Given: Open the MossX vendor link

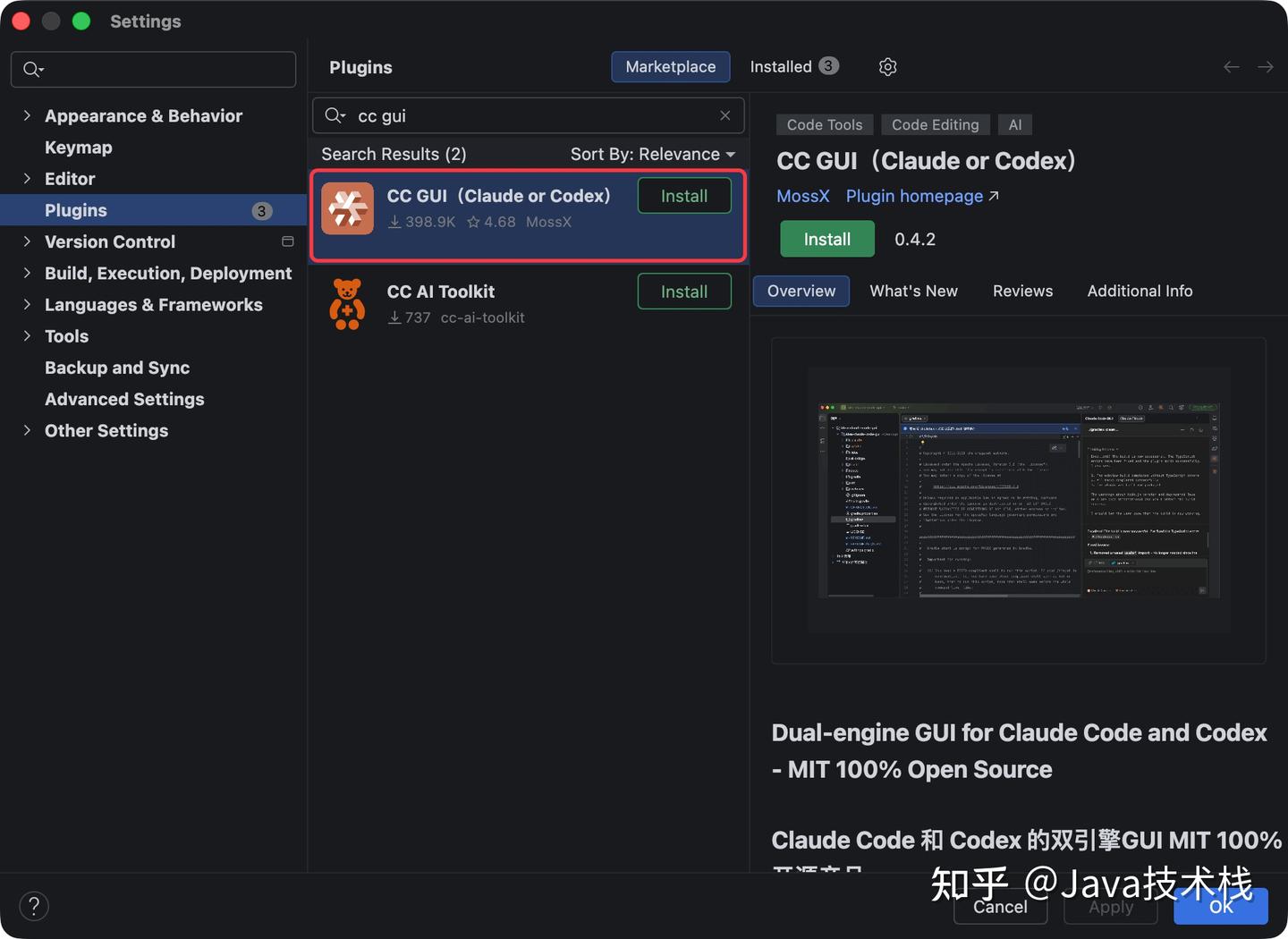Looking at the screenshot, I should pyautogui.click(x=803, y=196).
